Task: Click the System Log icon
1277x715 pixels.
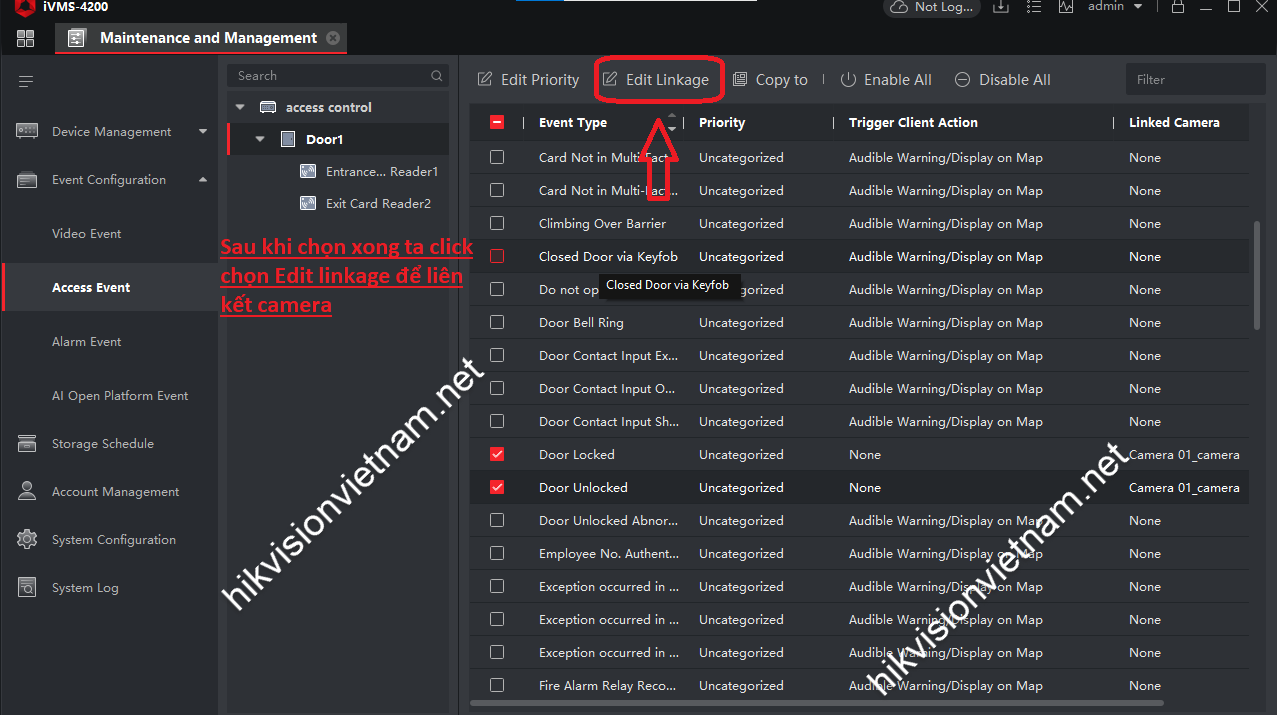Action: pyautogui.click(x=27, y=588)
